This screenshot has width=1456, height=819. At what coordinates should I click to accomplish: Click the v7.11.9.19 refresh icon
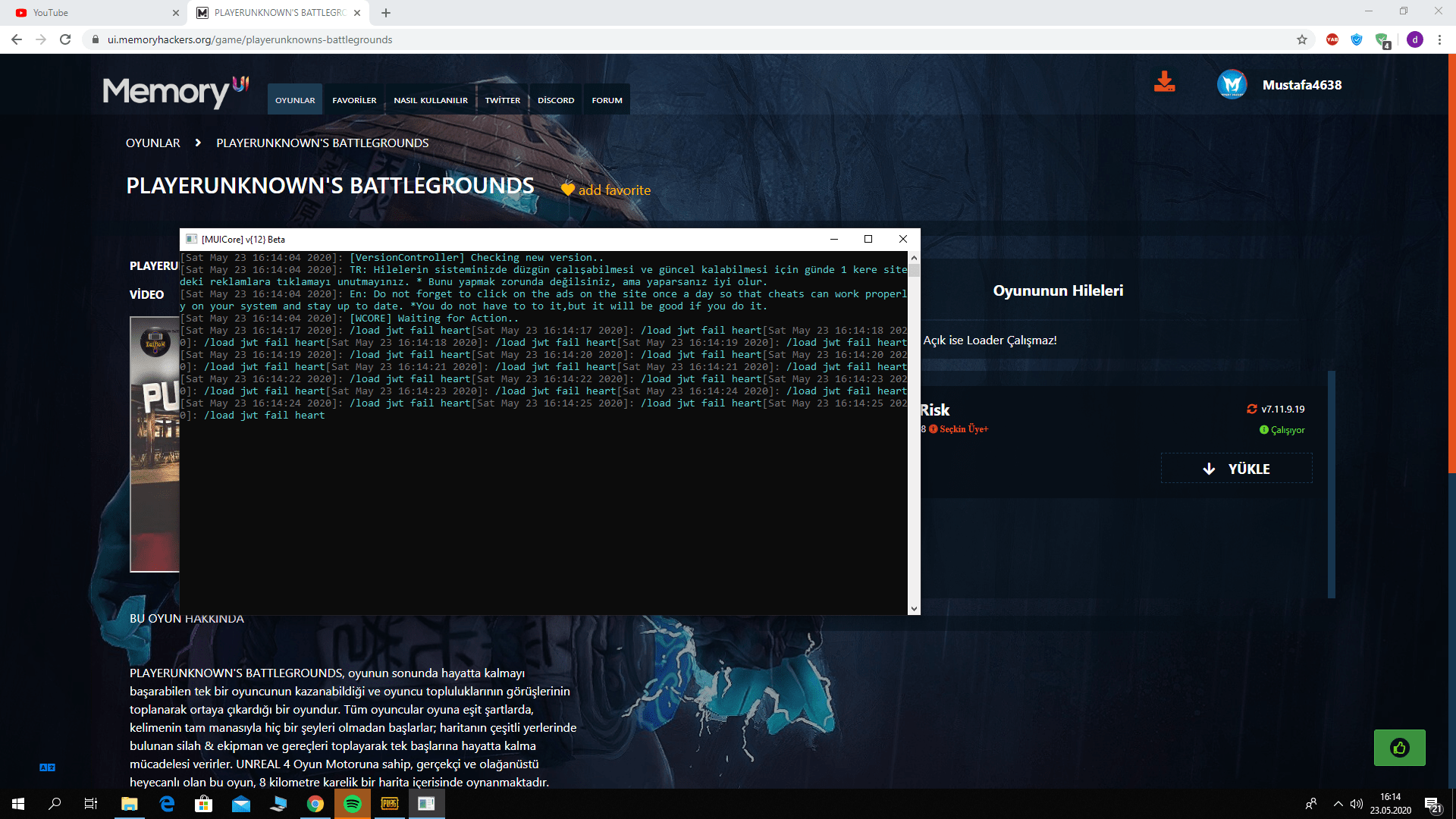pos(1252,409)
